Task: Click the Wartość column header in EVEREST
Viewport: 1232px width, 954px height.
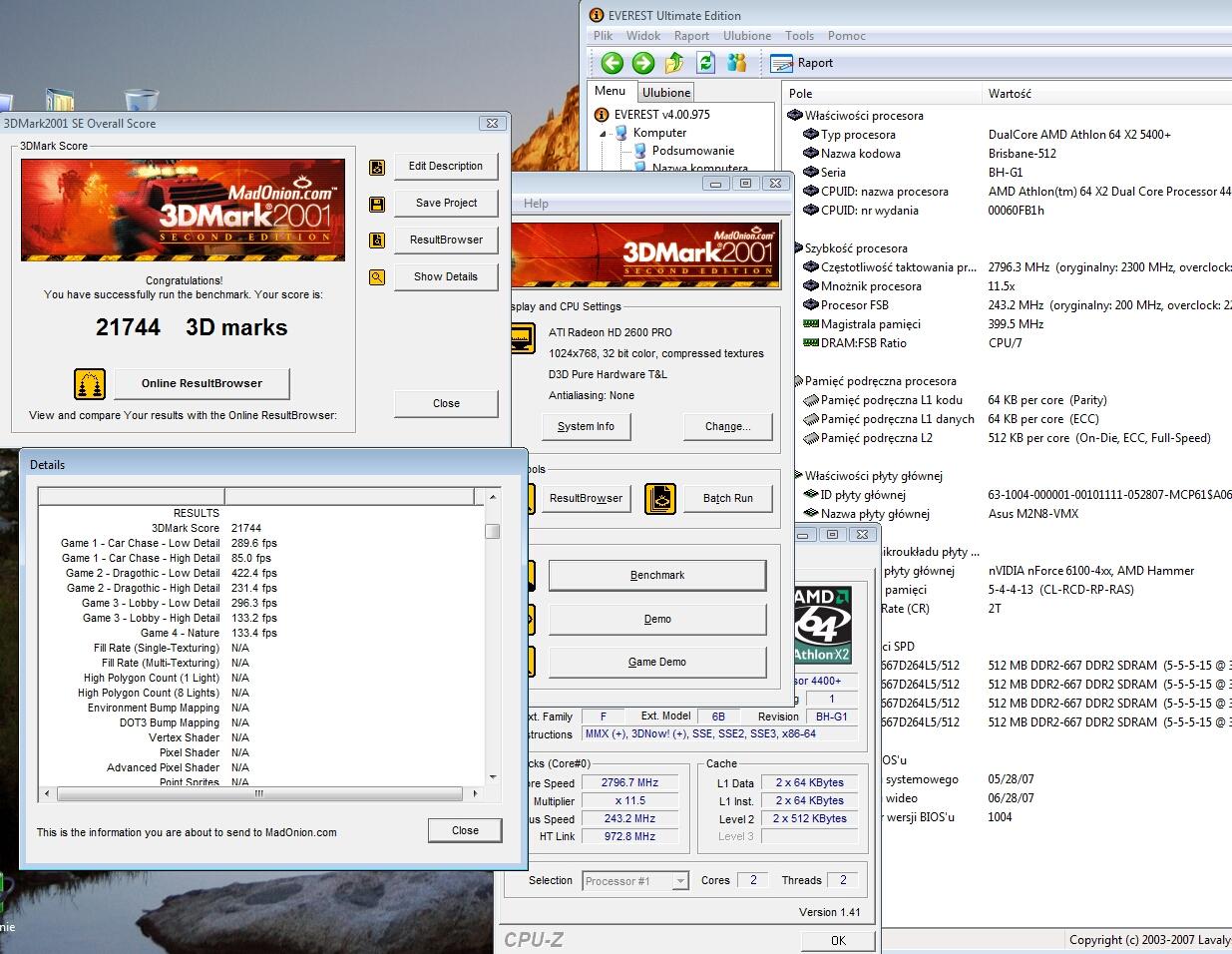Action: [x=1107, y=94]
